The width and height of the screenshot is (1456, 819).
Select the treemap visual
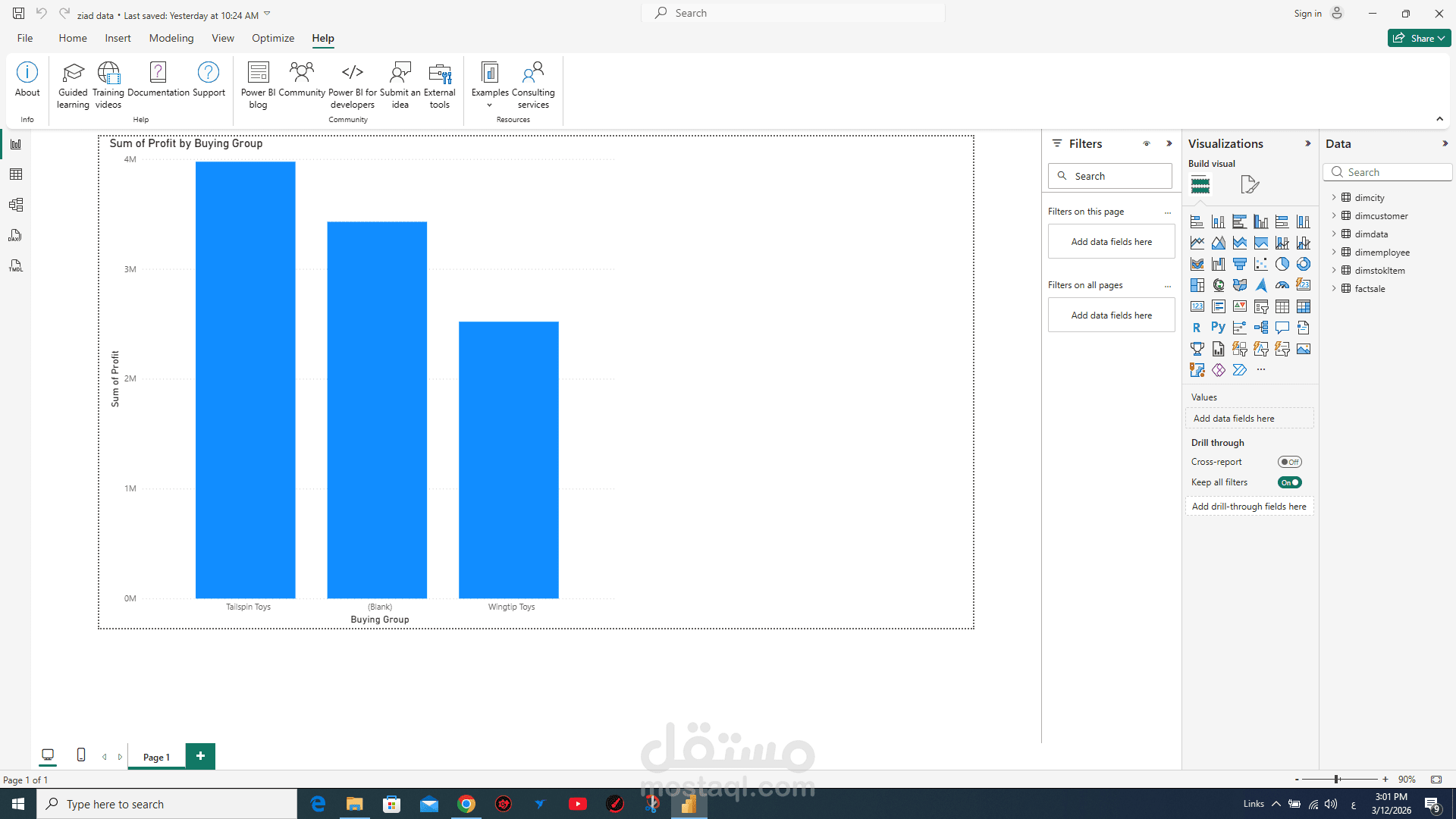[x=1197, y=286]
